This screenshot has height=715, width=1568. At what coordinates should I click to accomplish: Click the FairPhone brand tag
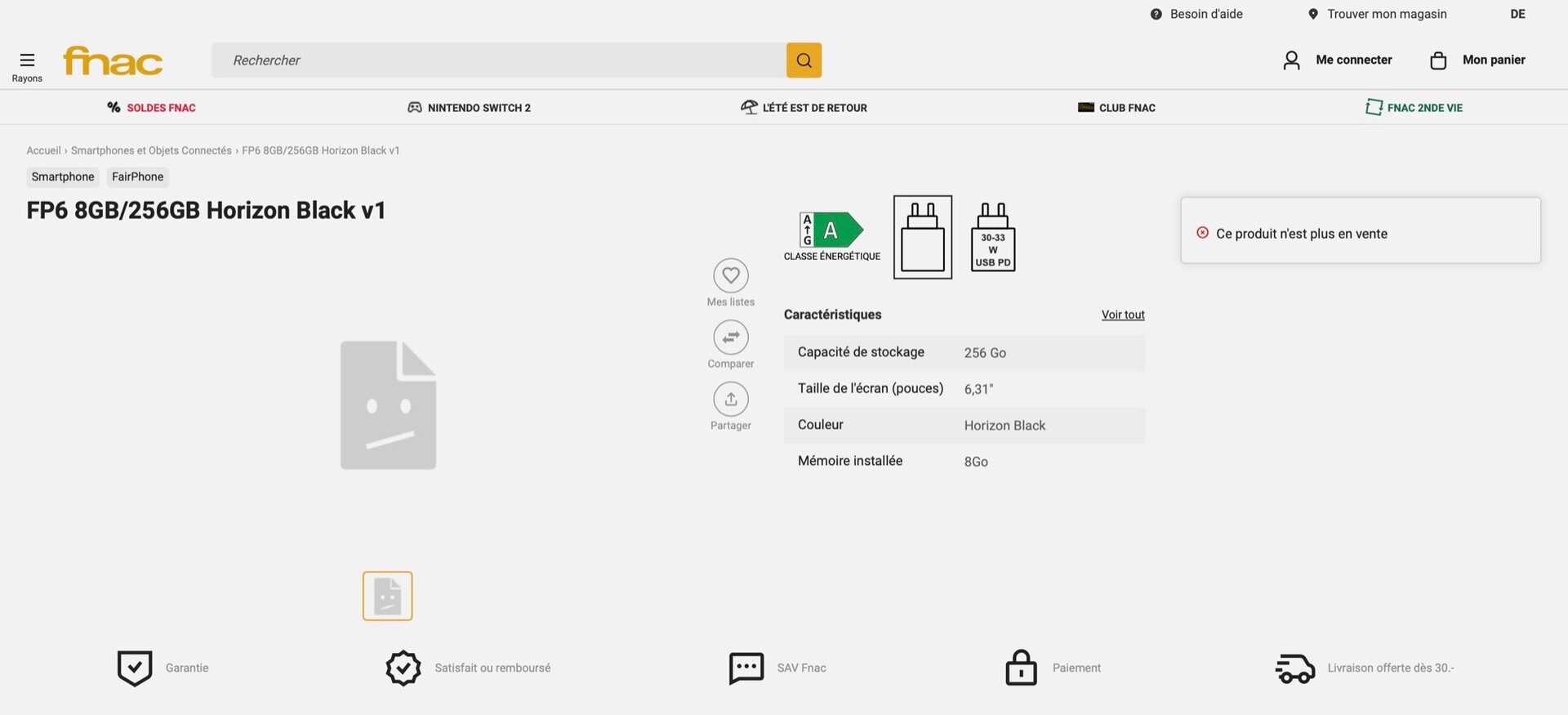(x=137, y=177)
